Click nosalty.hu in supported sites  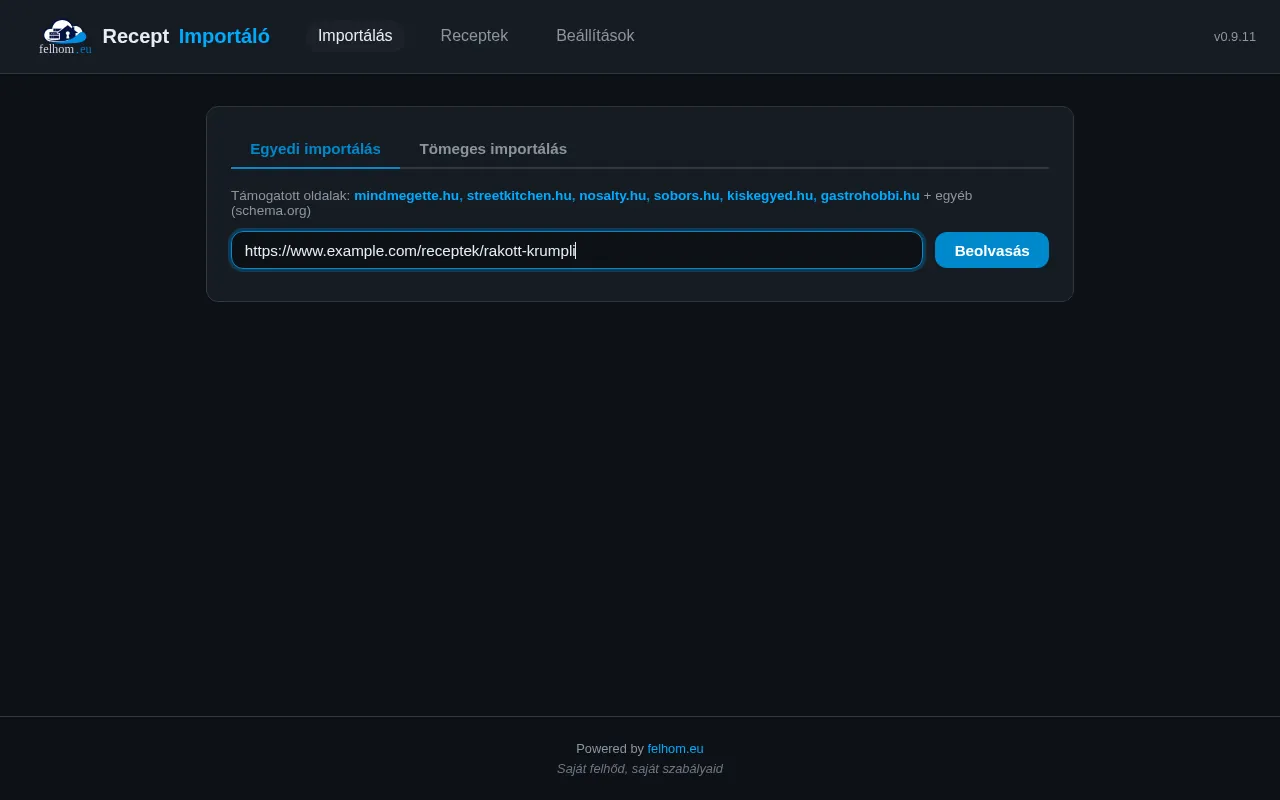pyautogui.click(x=612, y=195)
